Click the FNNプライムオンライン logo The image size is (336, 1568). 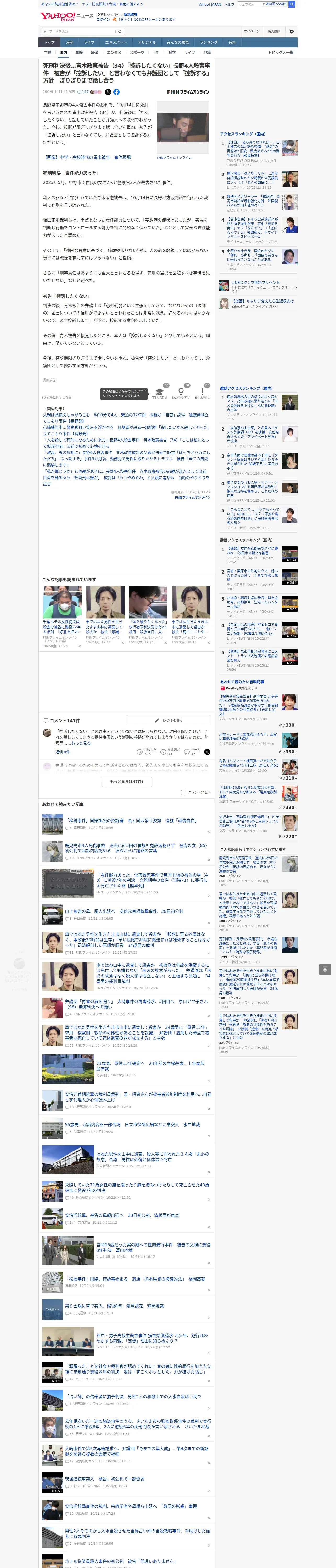188,92
